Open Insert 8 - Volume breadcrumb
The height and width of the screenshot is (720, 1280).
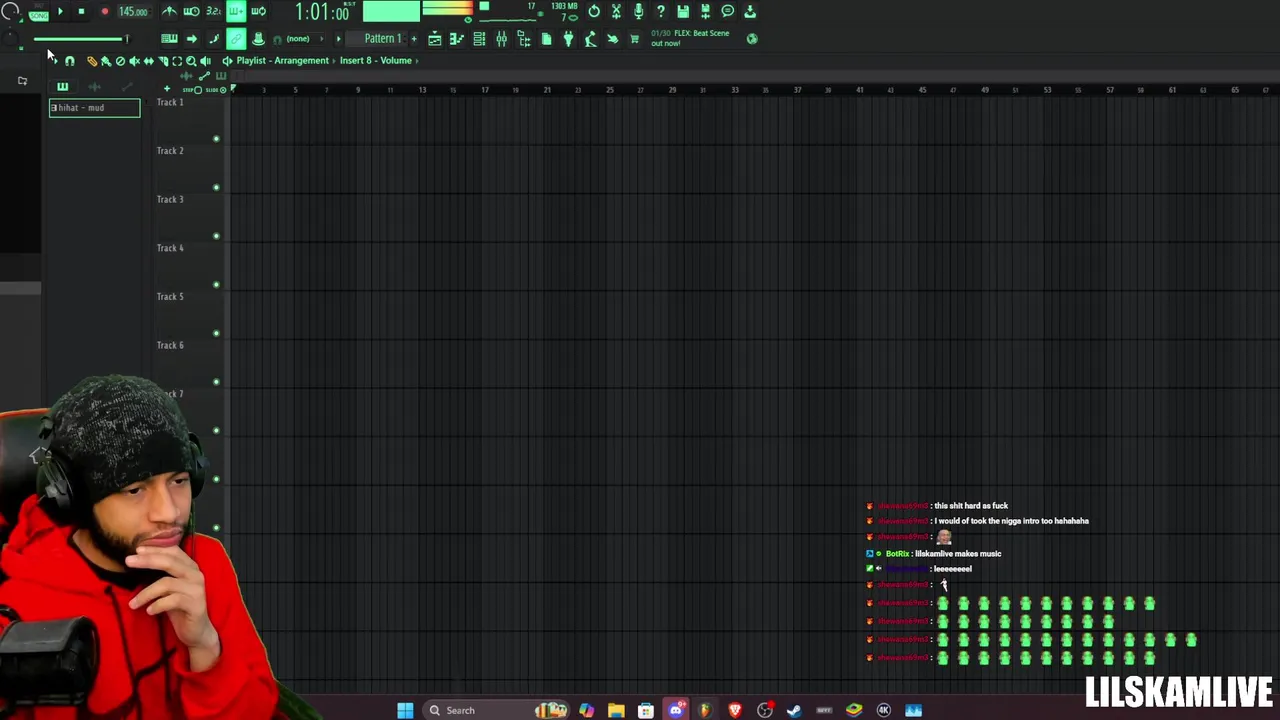(375, 60)
